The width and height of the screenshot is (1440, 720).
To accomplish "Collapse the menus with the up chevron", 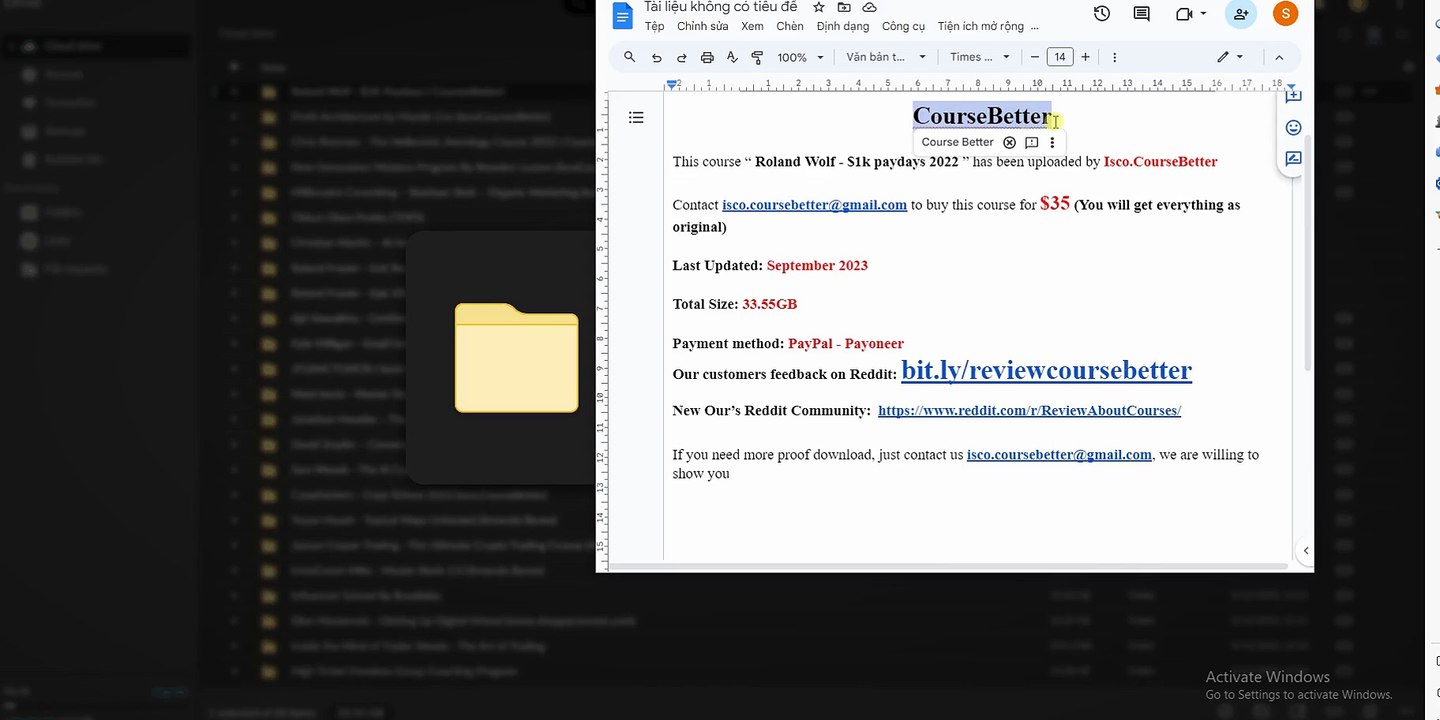I will 1279,57.
